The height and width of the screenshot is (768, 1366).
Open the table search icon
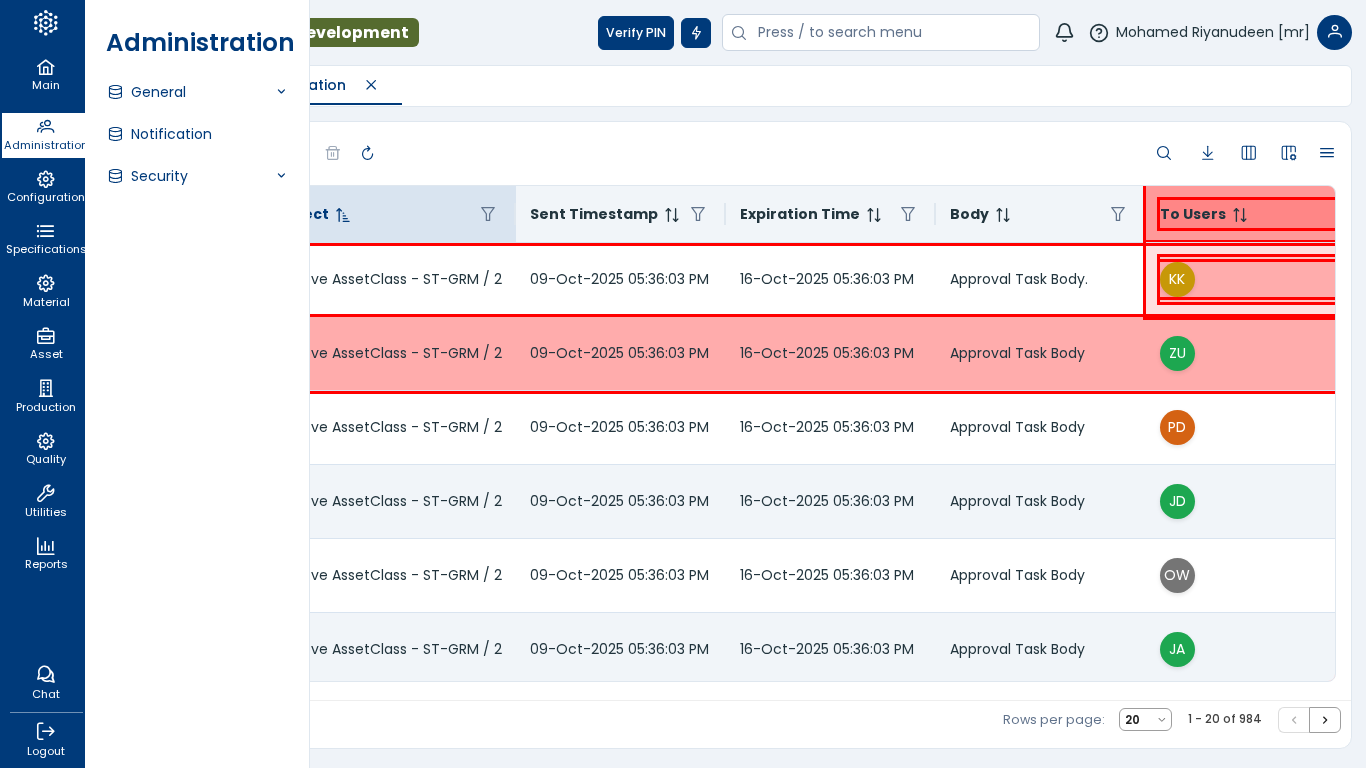tap(1164, 153)
